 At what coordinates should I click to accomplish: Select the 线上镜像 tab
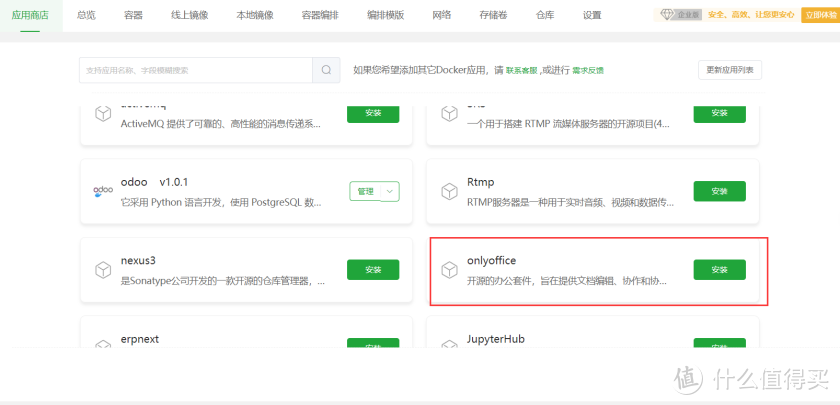[x=189, y=15]
